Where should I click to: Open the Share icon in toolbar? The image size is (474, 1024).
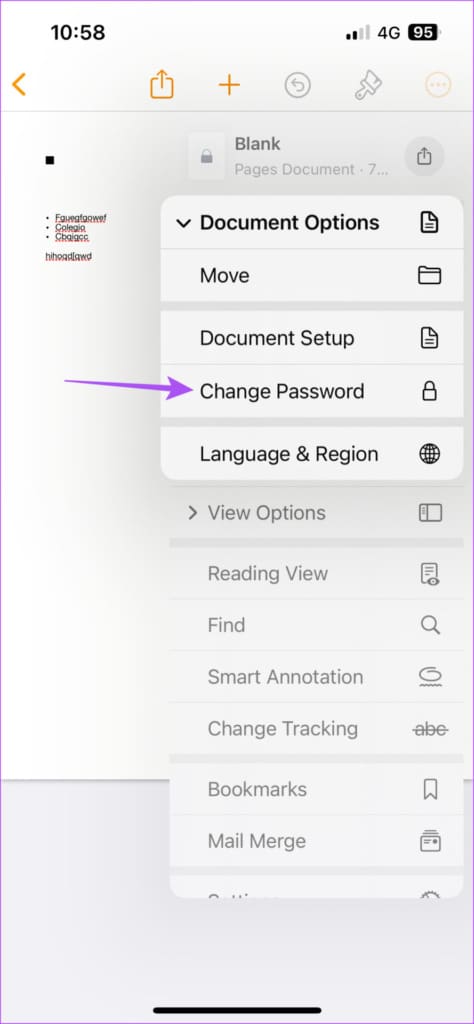[x=161, y=84]
